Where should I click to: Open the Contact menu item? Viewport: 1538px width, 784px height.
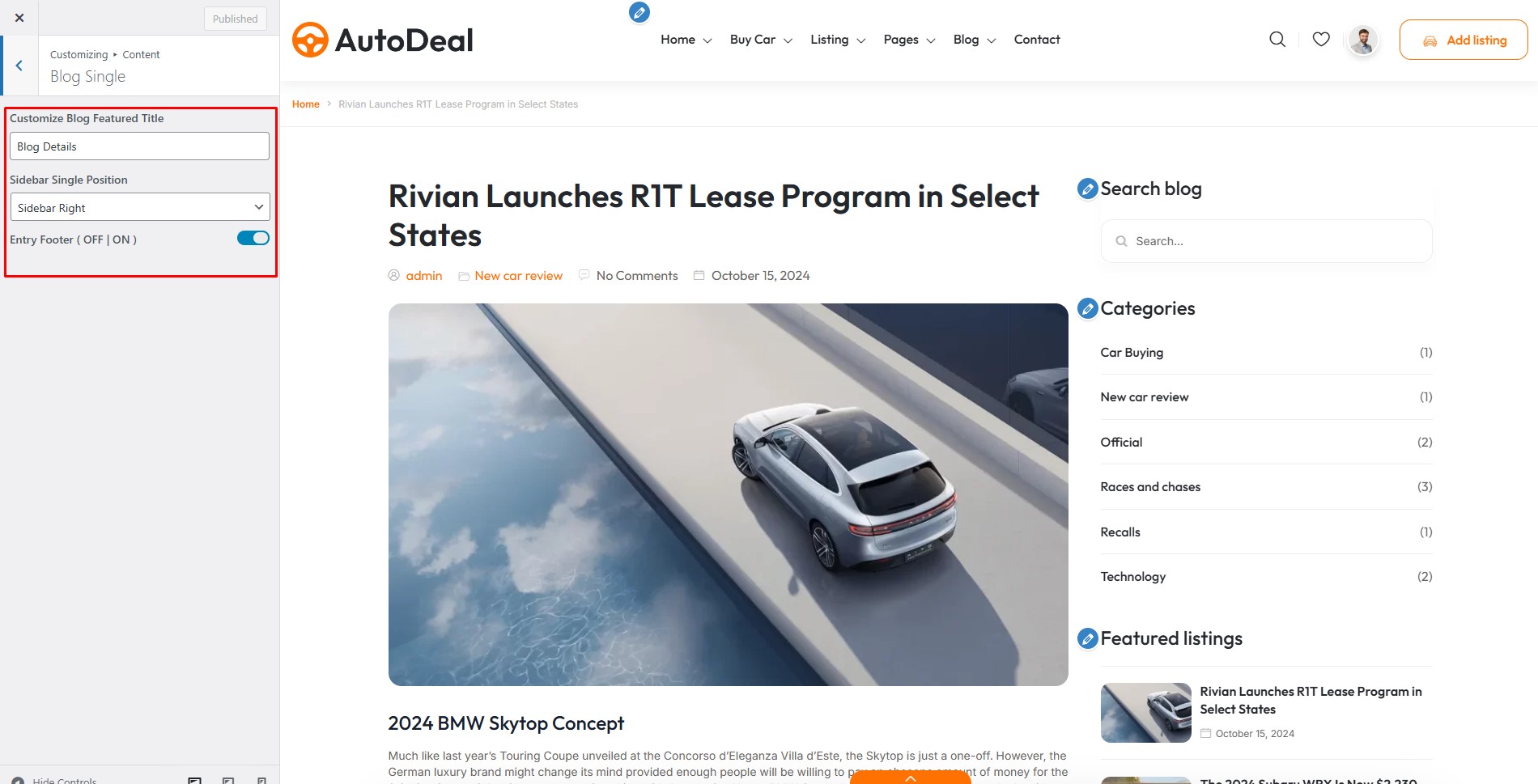pyautogui.click(x=1037, y=40)
